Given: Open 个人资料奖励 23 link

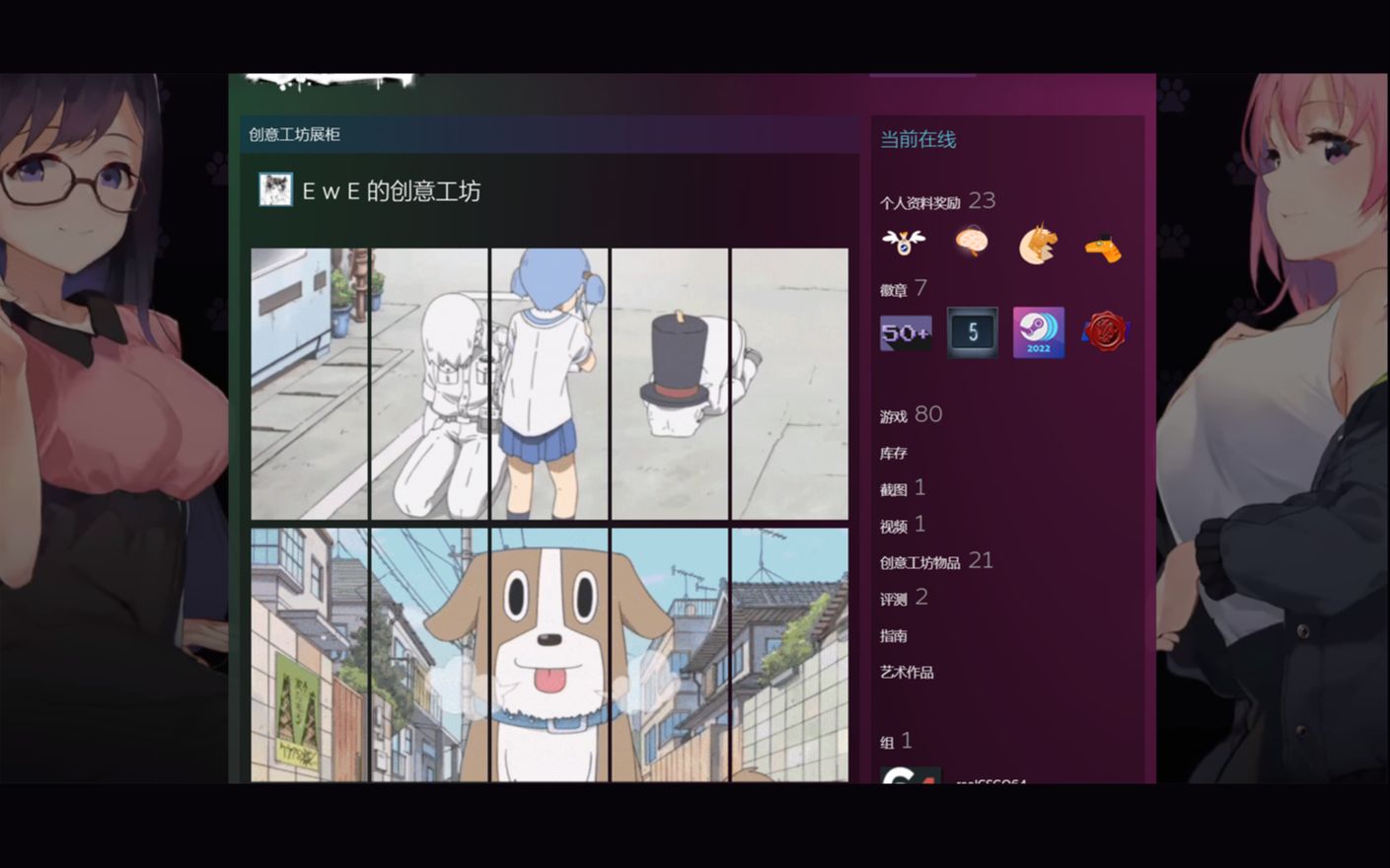Looking at the screenshot, I should click(937, 201).
